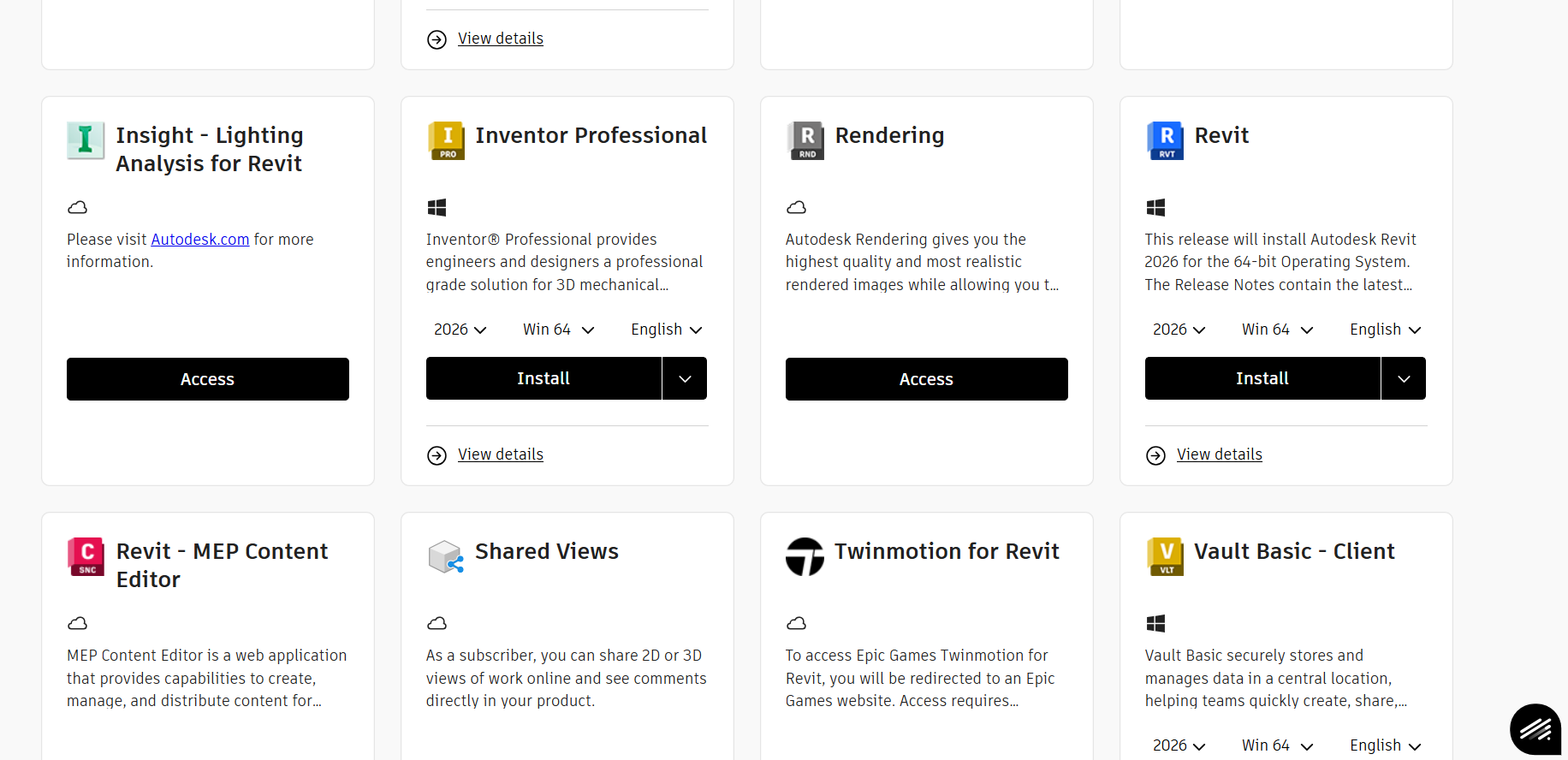Expand Revit language English dropdown
Screen dimensions: 1568x760
(x=1385, y=330)
